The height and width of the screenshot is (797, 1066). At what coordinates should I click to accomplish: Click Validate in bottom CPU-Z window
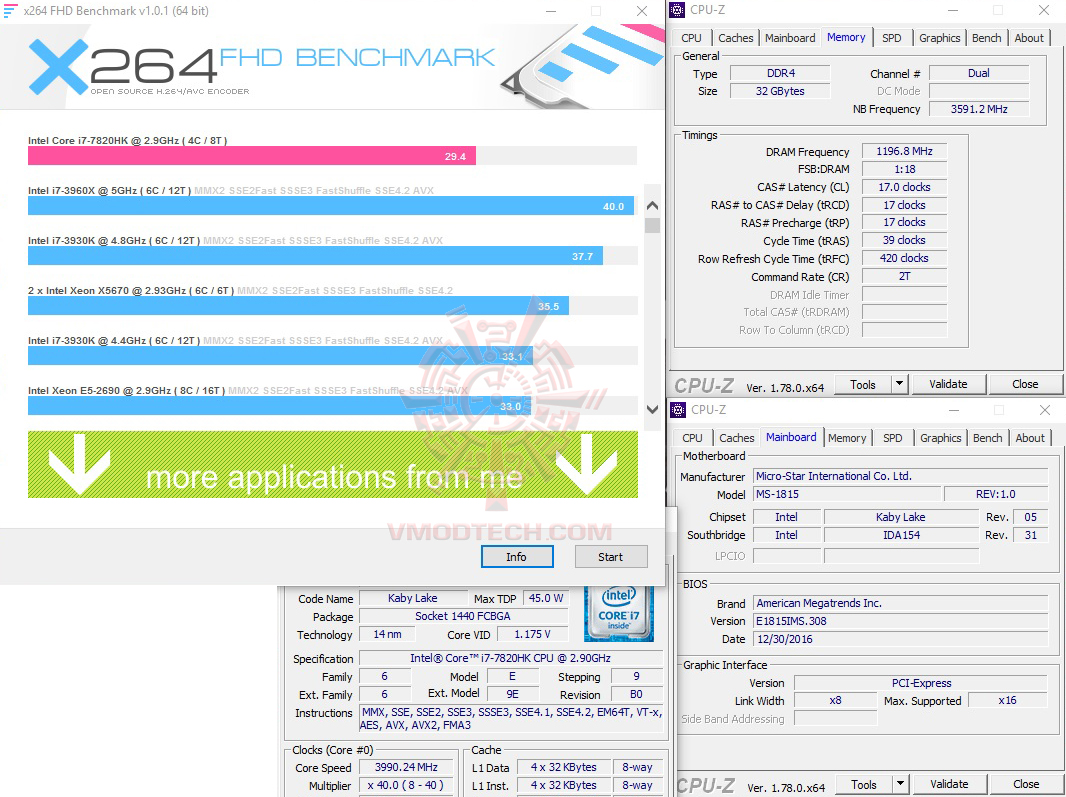tap(949, 784)
